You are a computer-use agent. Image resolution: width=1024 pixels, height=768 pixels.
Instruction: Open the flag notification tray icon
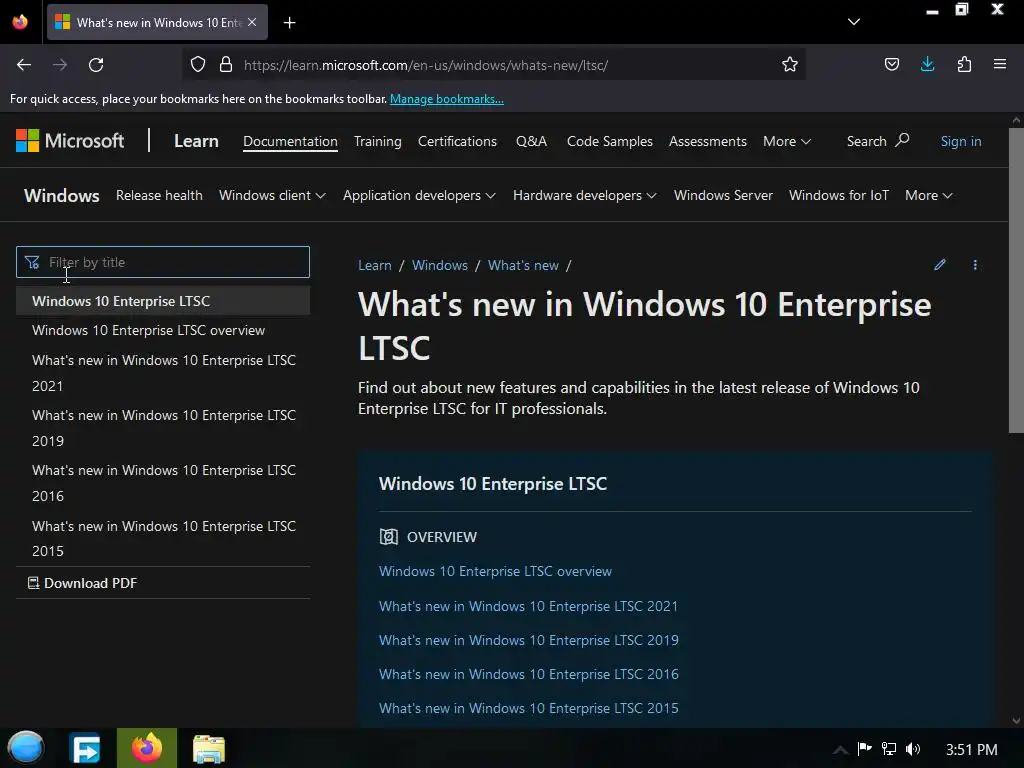[x=865, y=748]
